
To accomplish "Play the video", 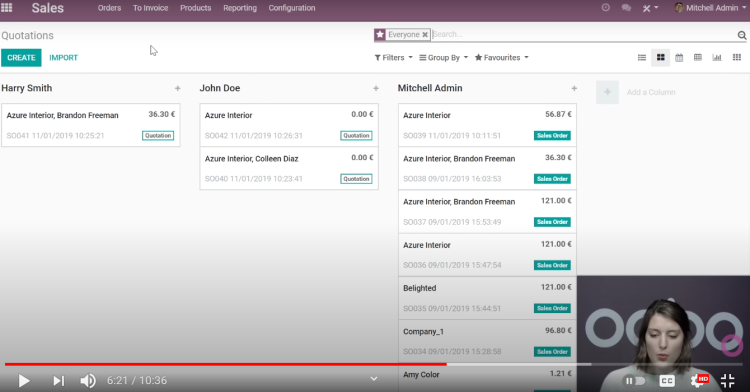I will (x=24, y=381).
